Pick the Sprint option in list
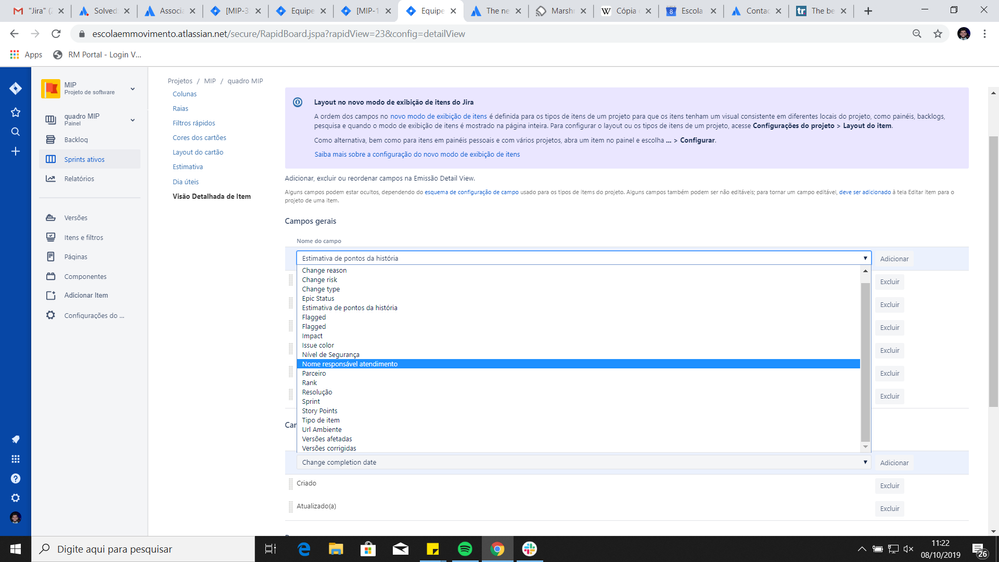The height and width of the screenshot is (562, 999). pos(579,401)
